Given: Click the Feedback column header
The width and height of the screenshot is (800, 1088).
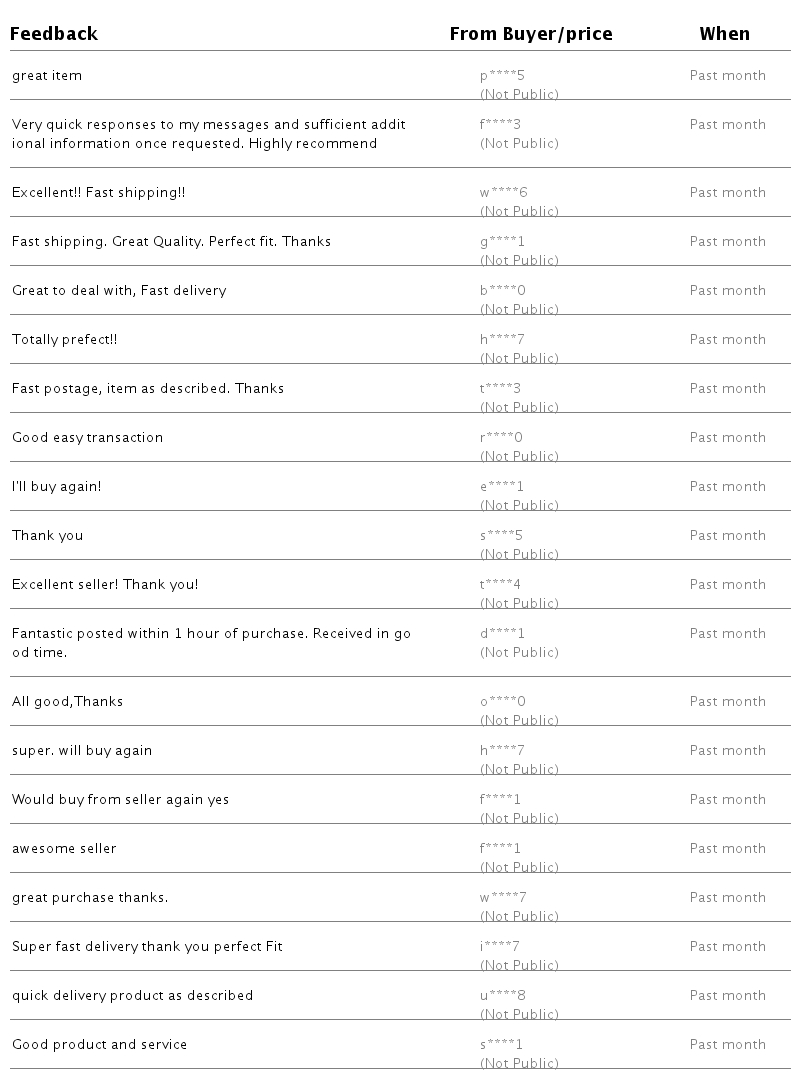Looking at the screenshot, I should [54, 34].
